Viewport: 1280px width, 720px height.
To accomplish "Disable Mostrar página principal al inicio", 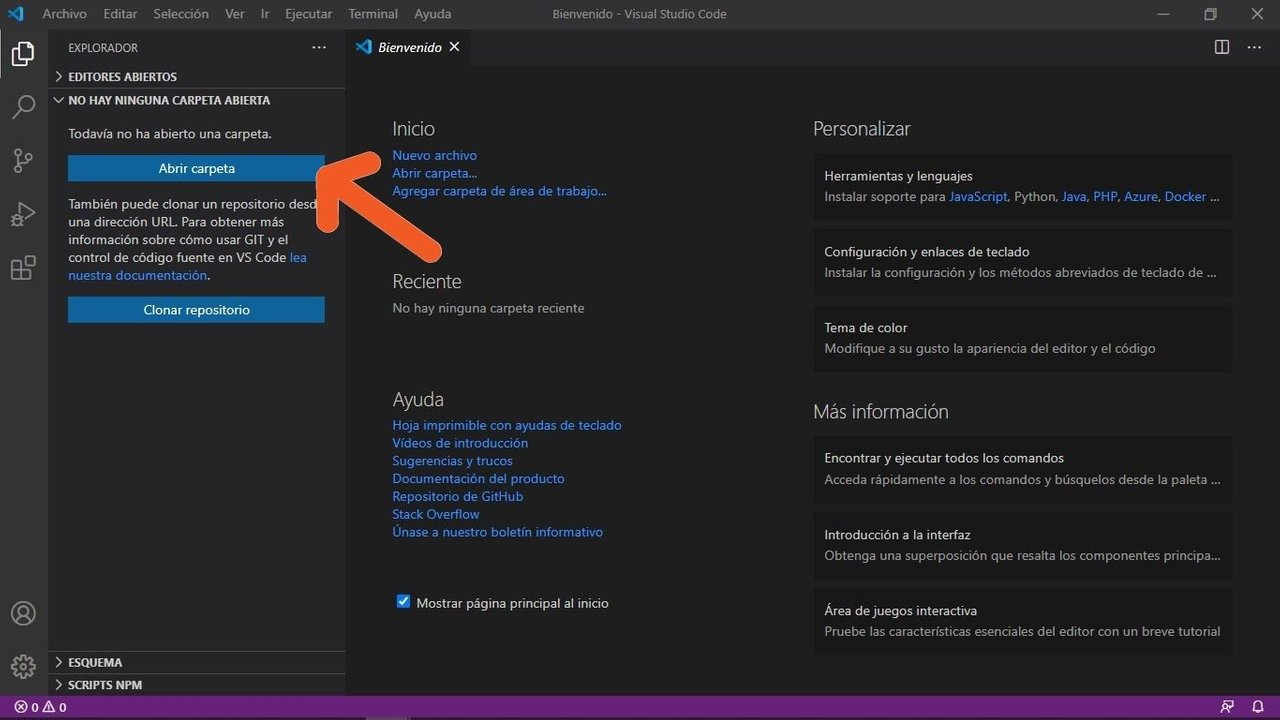I will click(403, 601).
